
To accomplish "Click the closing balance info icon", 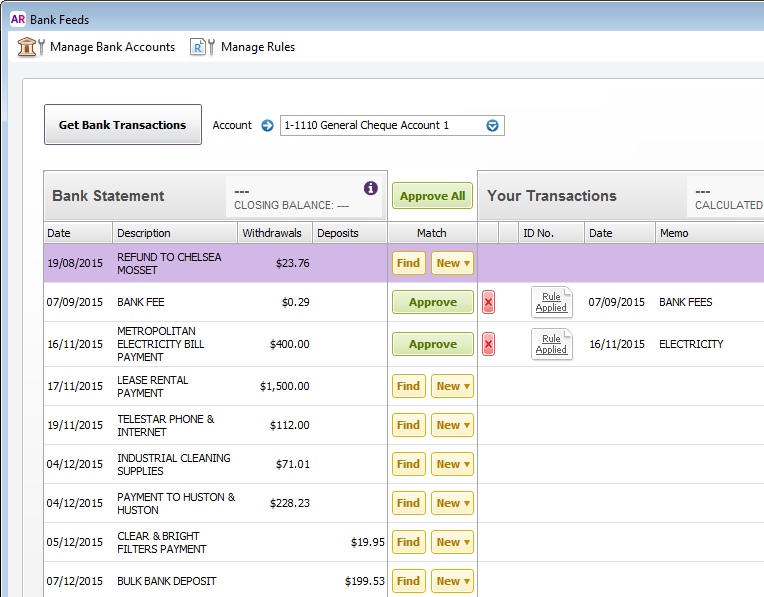I will 370,188.
